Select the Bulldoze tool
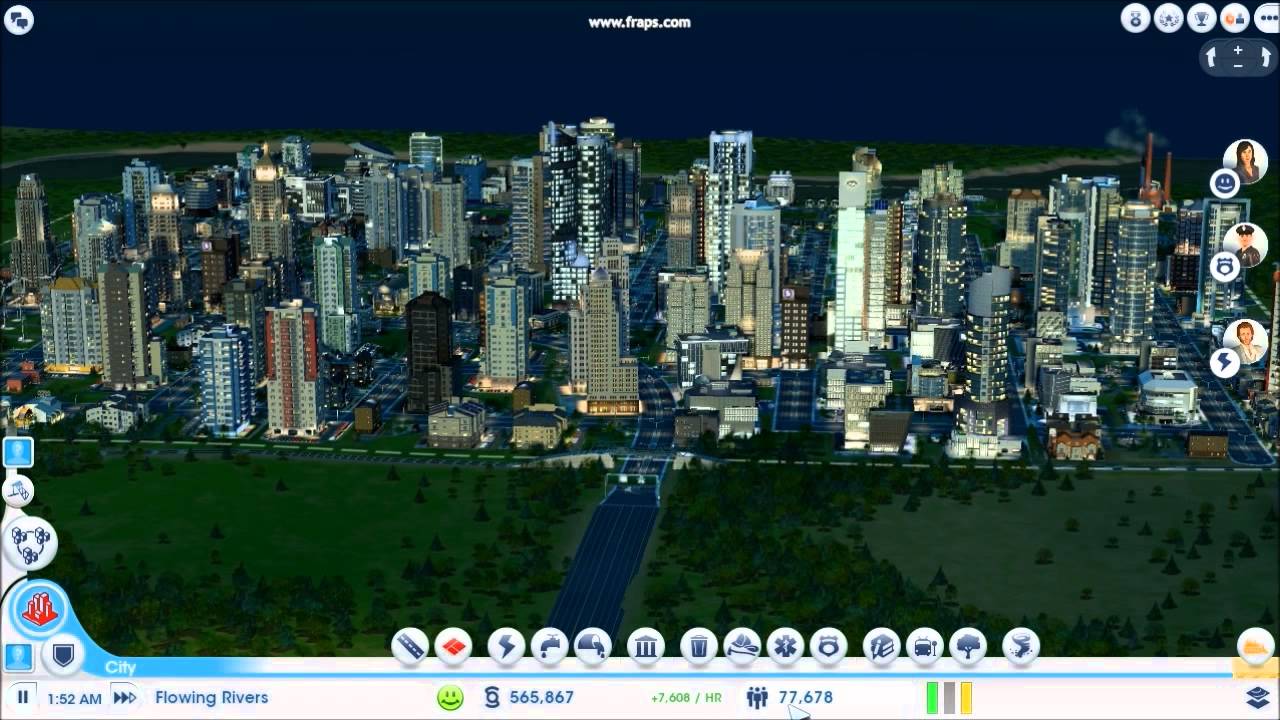 (x=1254, y=647)
